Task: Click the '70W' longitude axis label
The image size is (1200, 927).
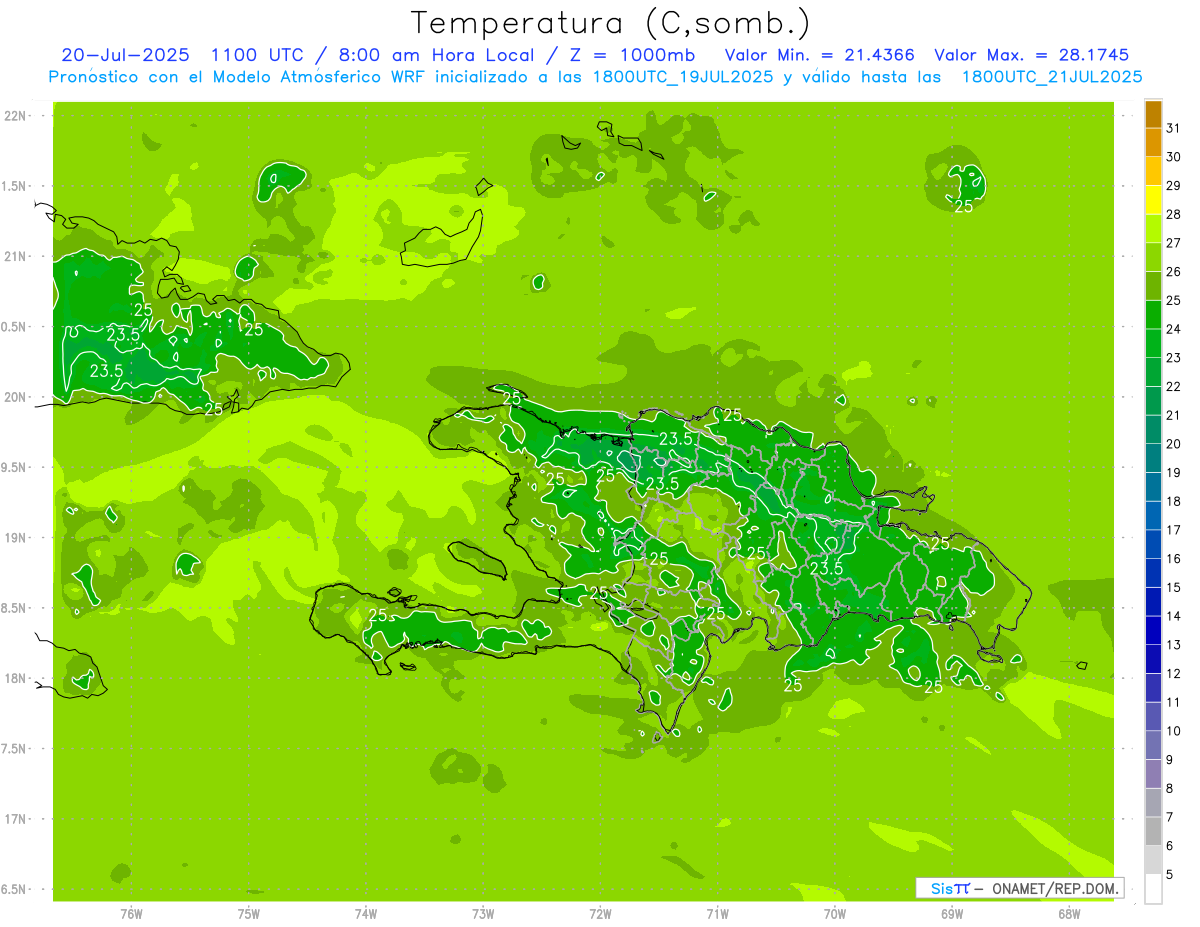Action: (835, 914)
